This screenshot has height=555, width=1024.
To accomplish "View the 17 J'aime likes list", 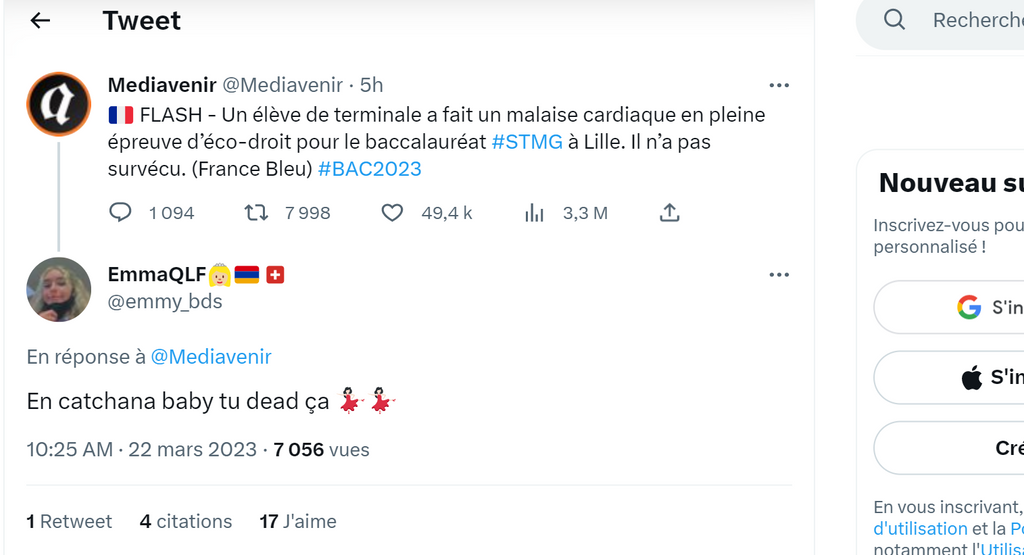I will pos(298,521).
